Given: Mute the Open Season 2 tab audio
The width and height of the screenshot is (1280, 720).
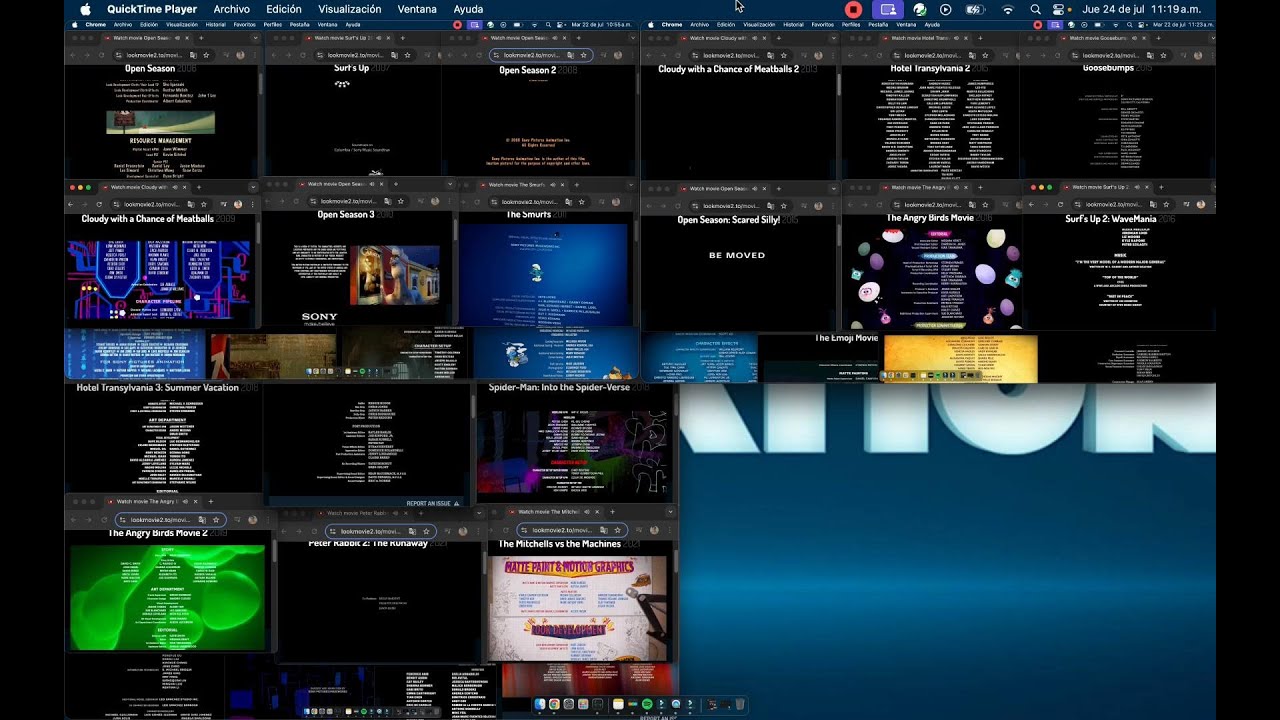Looking at the screenshot, I should click(x=556, y=38).
